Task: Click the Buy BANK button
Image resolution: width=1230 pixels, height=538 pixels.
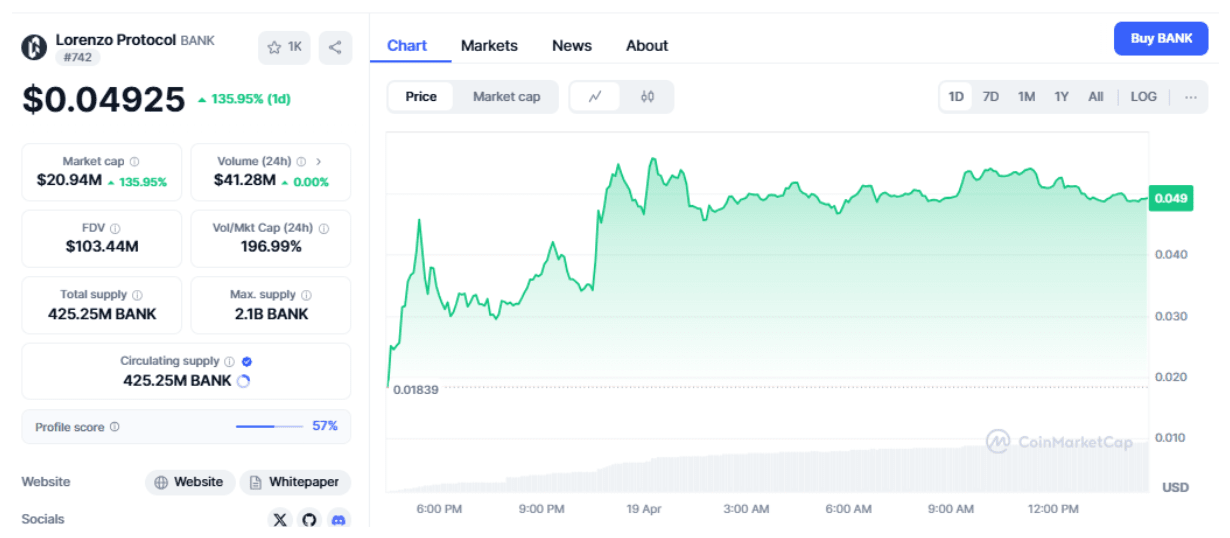Action: [1161, 39]
